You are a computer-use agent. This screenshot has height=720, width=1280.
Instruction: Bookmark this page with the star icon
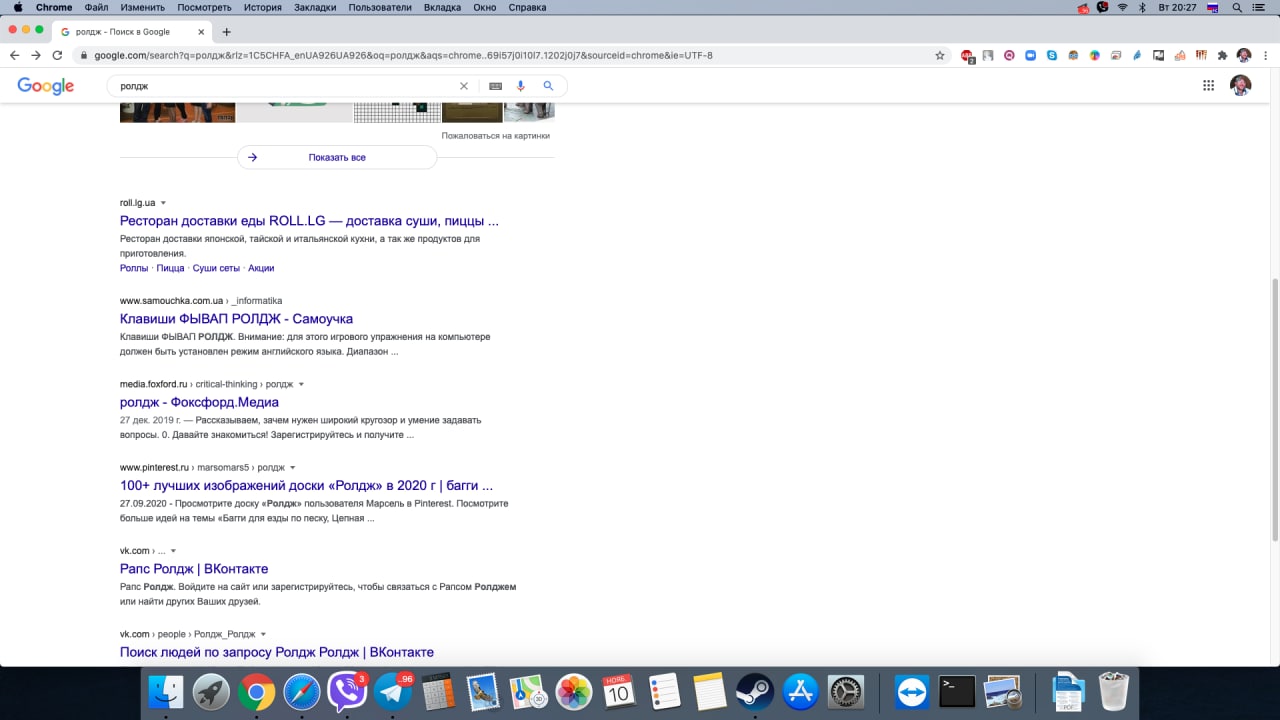tap(940, 55)
